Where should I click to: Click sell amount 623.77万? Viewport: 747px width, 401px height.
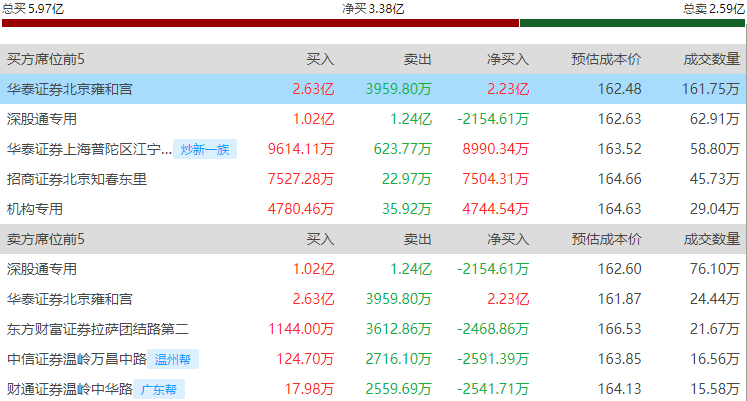tap(402, 149)
